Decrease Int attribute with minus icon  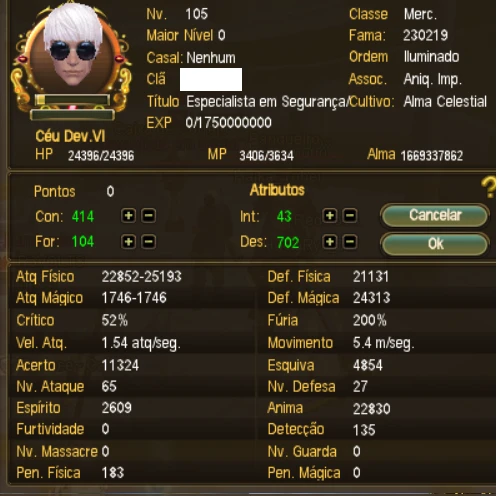[350, 216]
